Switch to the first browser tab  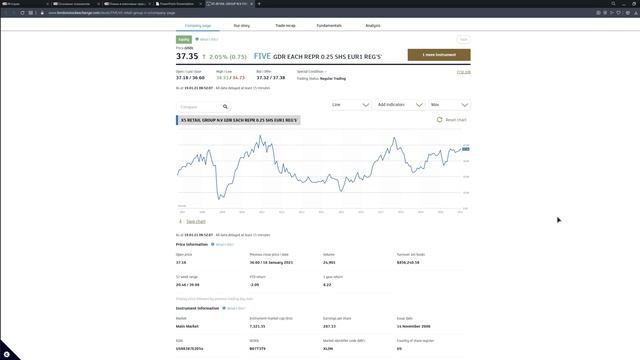click(x=24, y=4)
